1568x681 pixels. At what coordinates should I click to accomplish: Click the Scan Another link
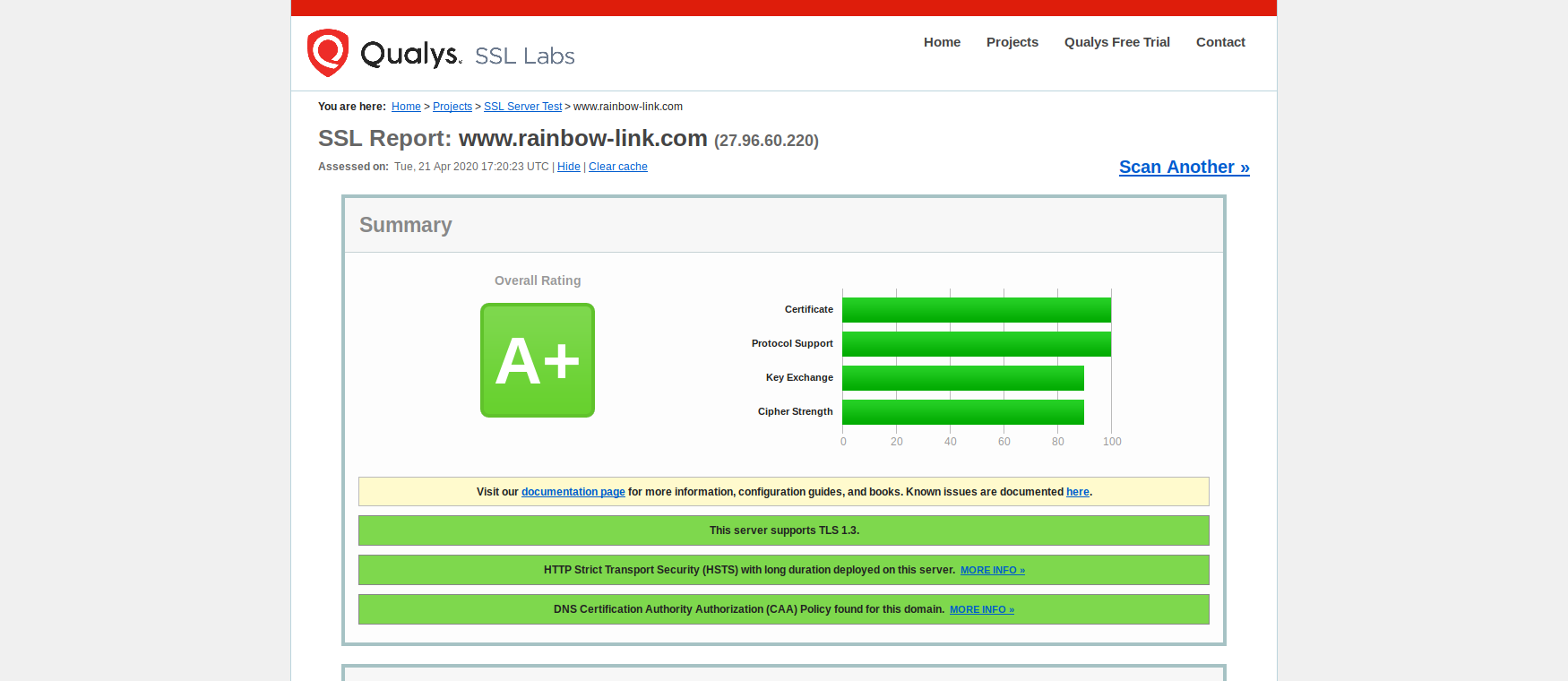1185,167
